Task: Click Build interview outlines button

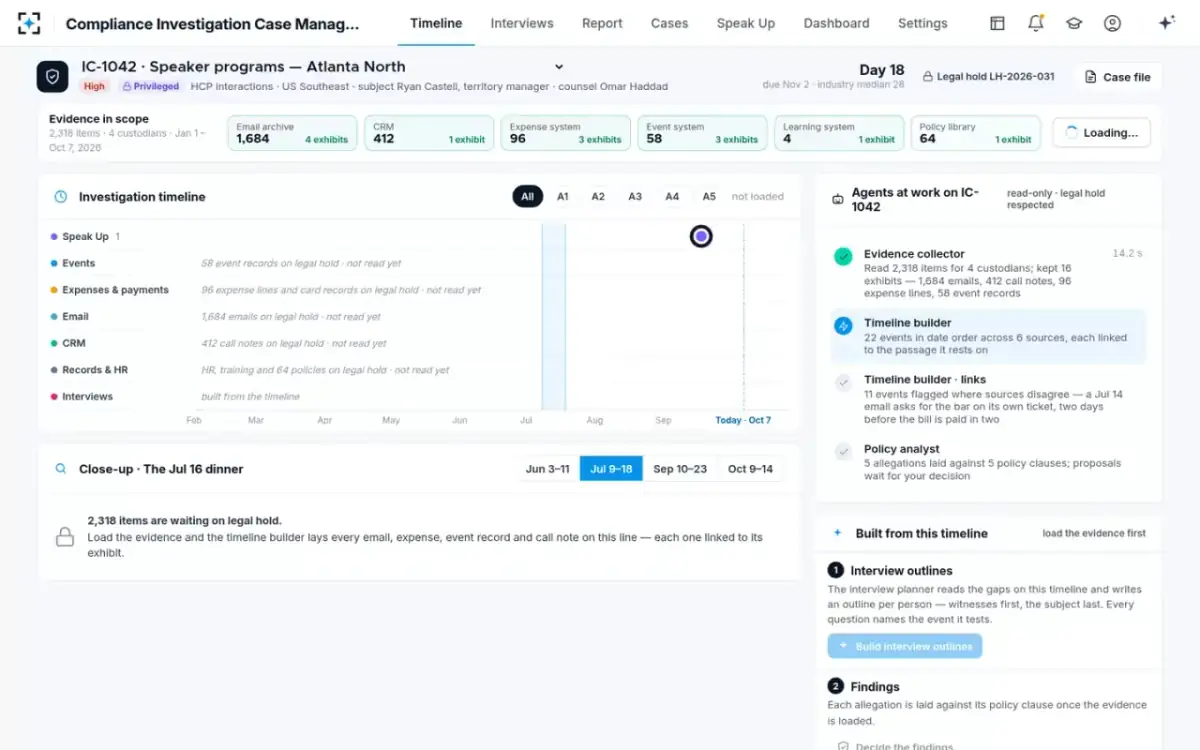Action: 905,646
